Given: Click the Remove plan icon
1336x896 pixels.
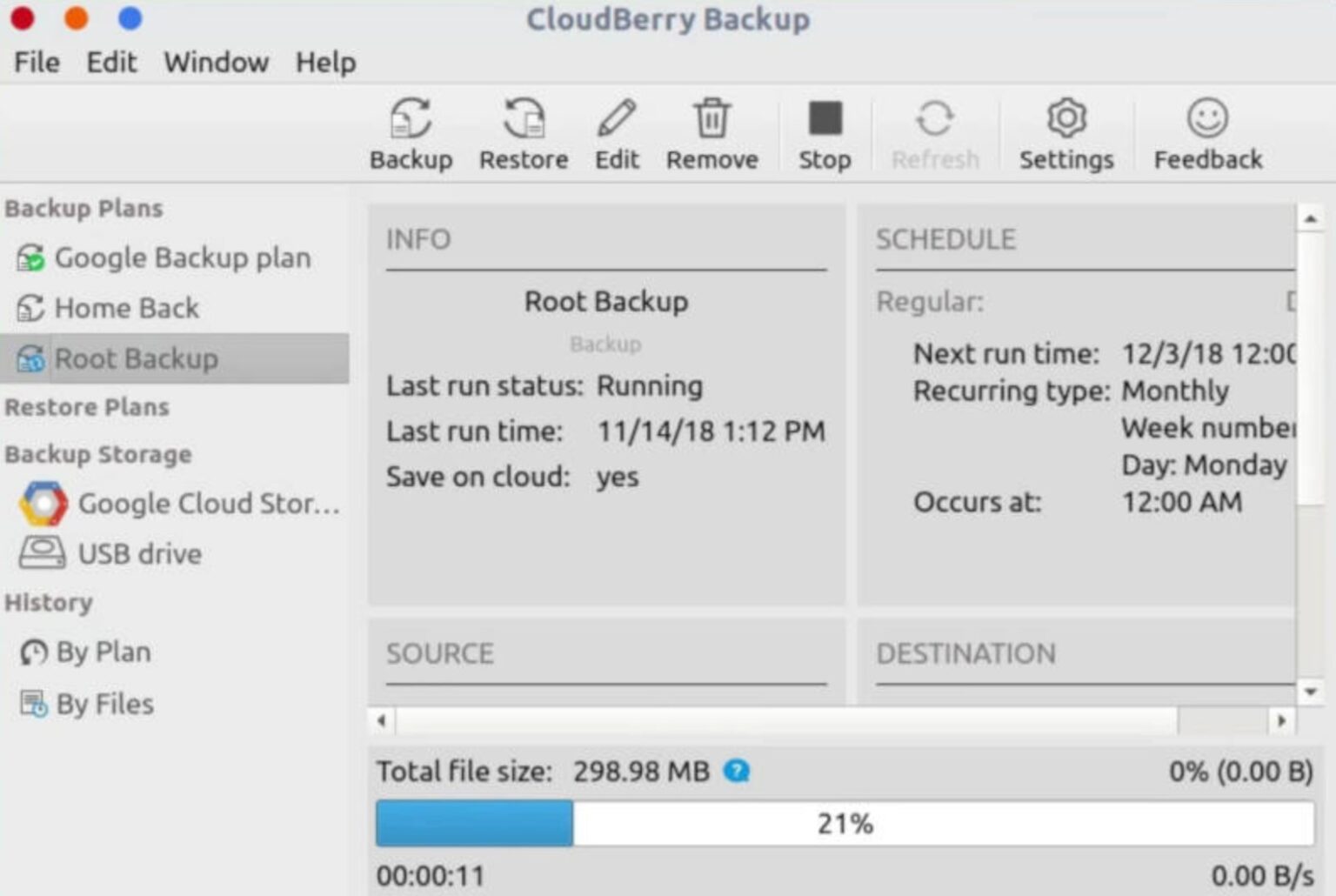Looking at the screenshot, I should [x=711, y=130].
